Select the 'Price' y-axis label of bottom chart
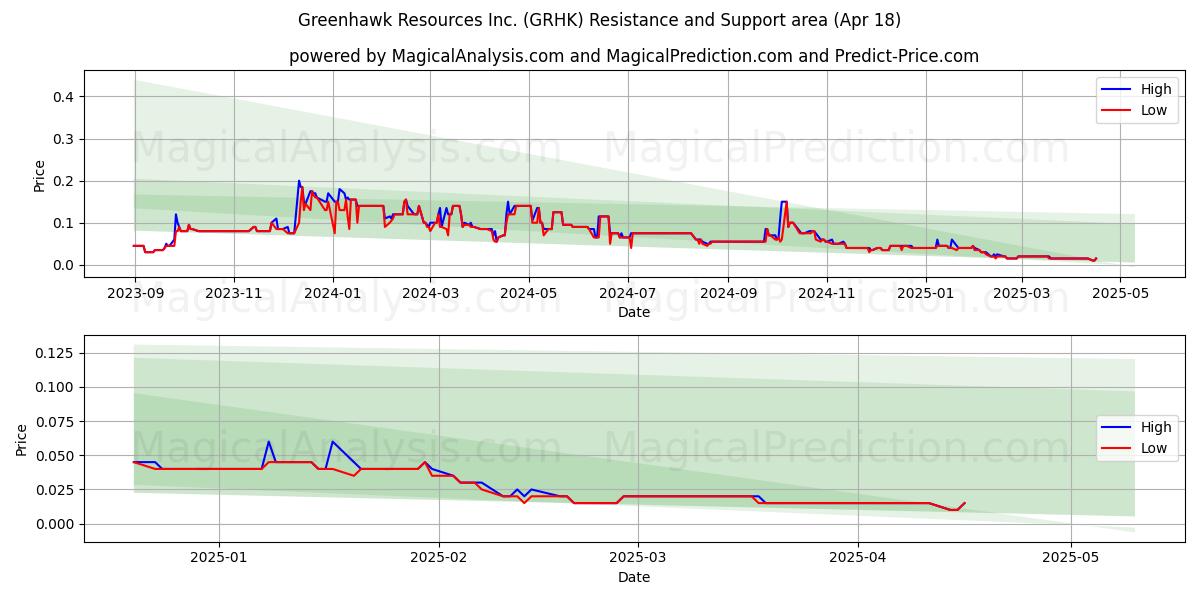 click(x=22, y=439)
